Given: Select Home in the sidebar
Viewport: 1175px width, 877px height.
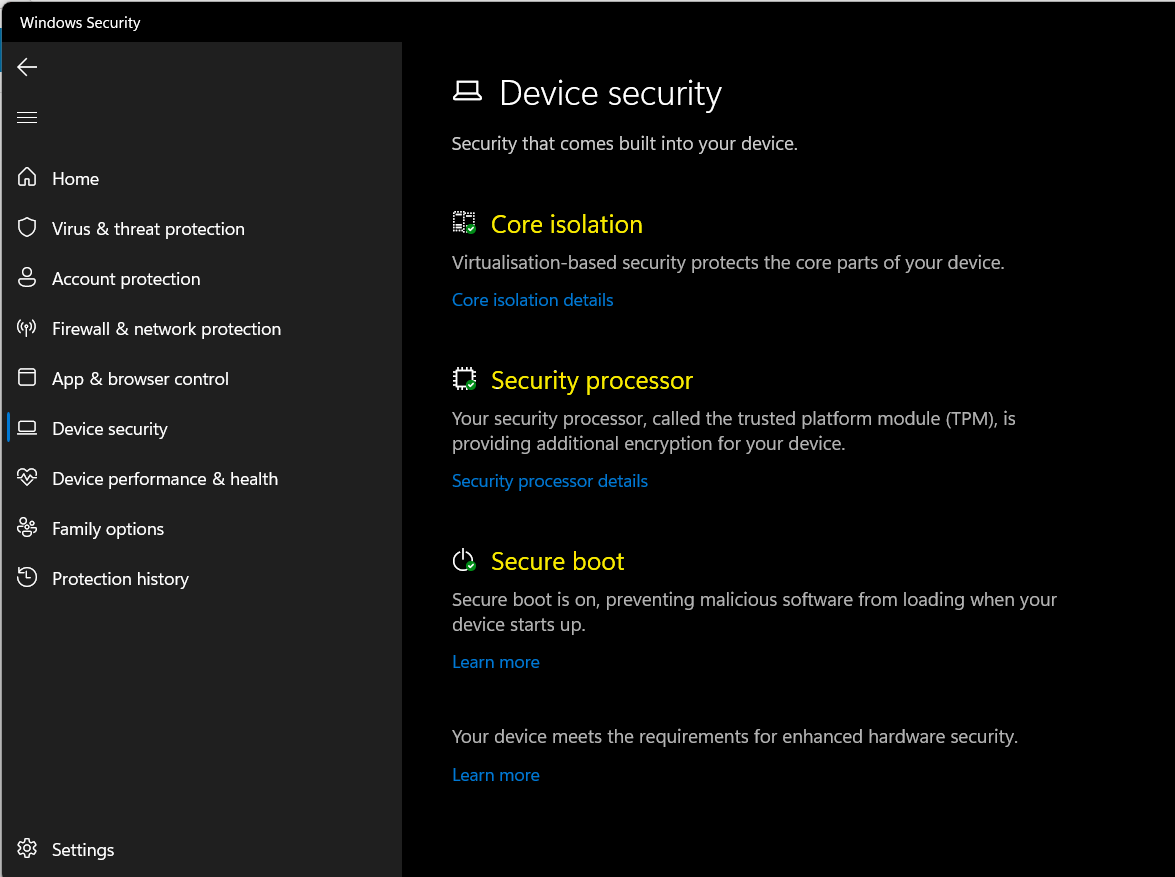Looking at the screenshot, I should point(75,178).
